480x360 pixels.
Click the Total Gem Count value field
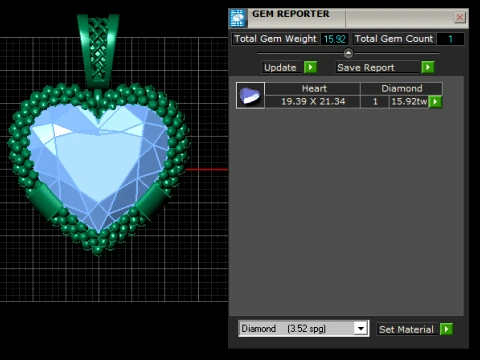(x=450, y=39)
